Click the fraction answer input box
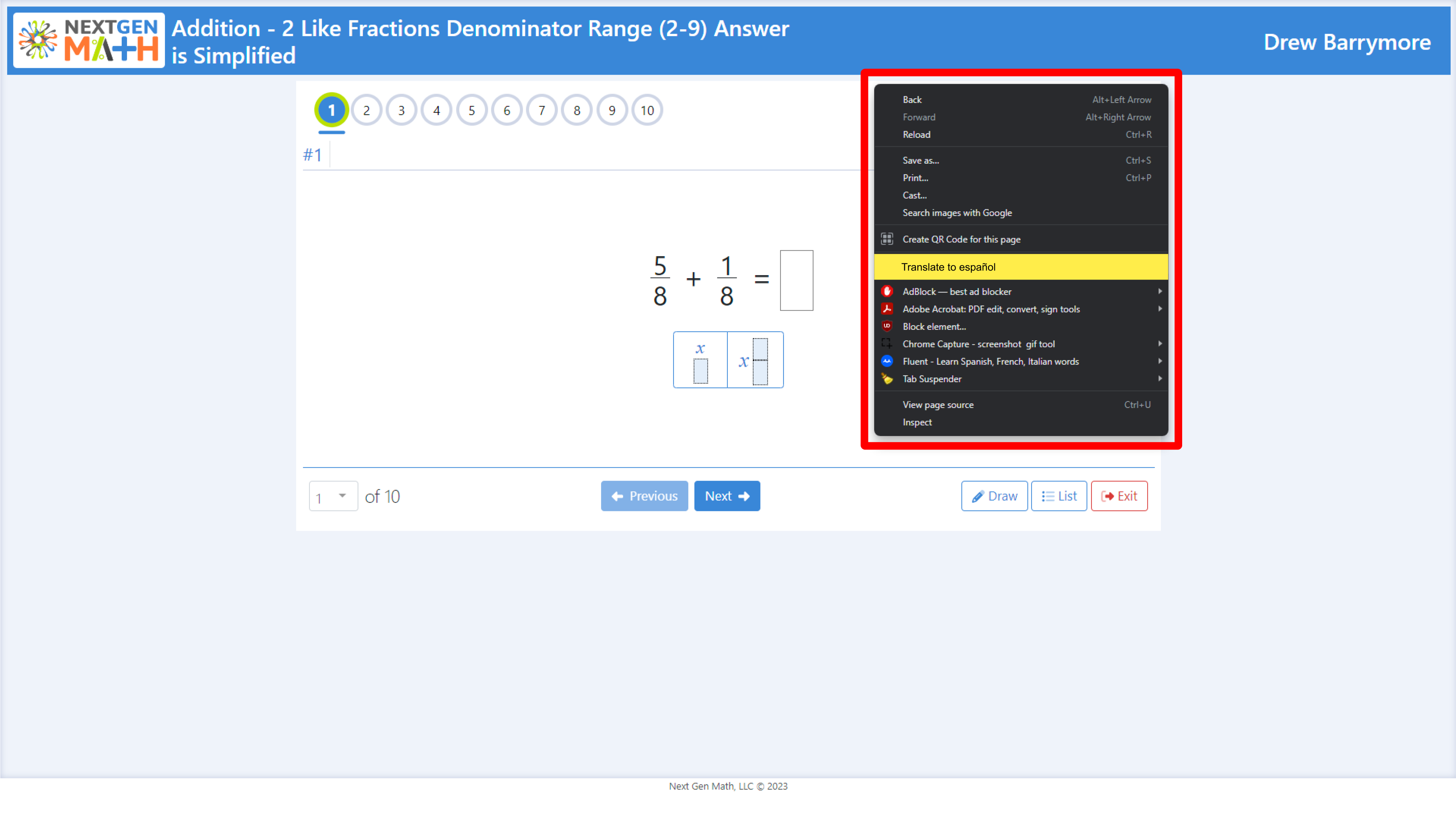 [796, 280]
